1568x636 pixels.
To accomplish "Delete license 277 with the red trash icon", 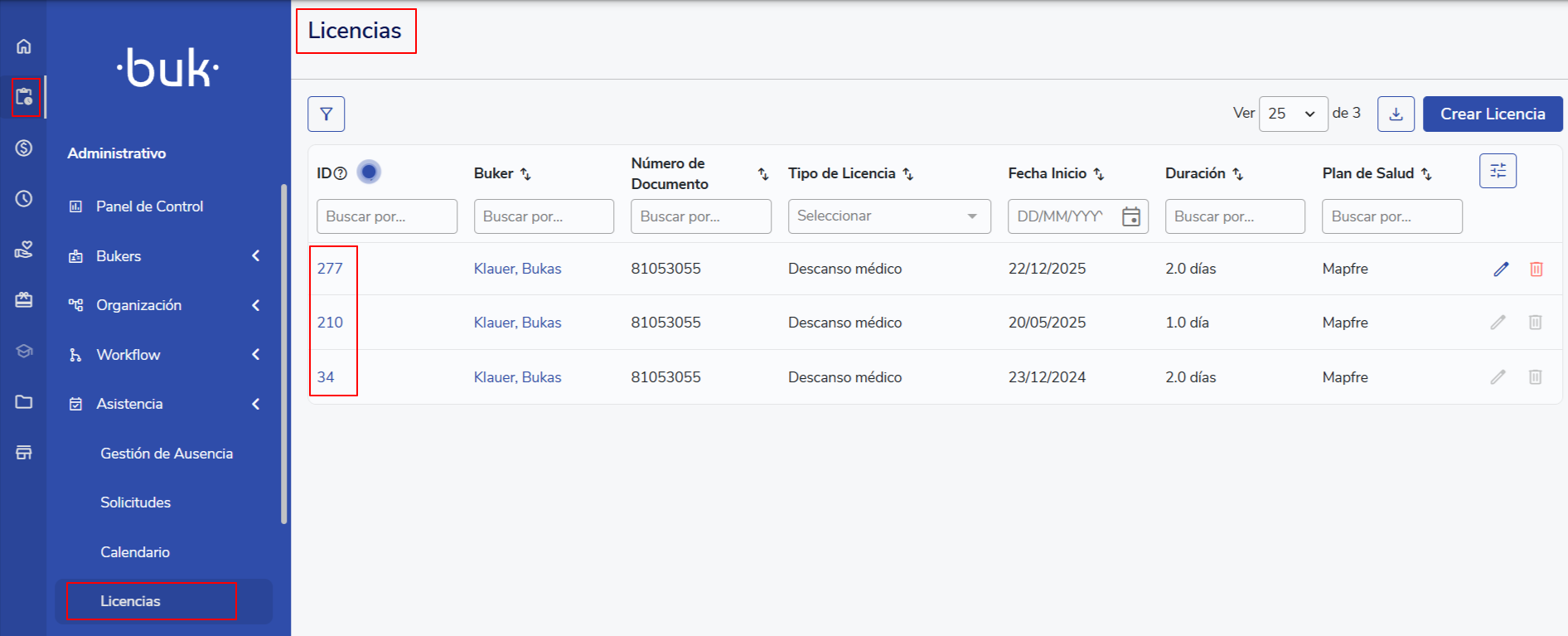I will click(x=1536, y=269).
